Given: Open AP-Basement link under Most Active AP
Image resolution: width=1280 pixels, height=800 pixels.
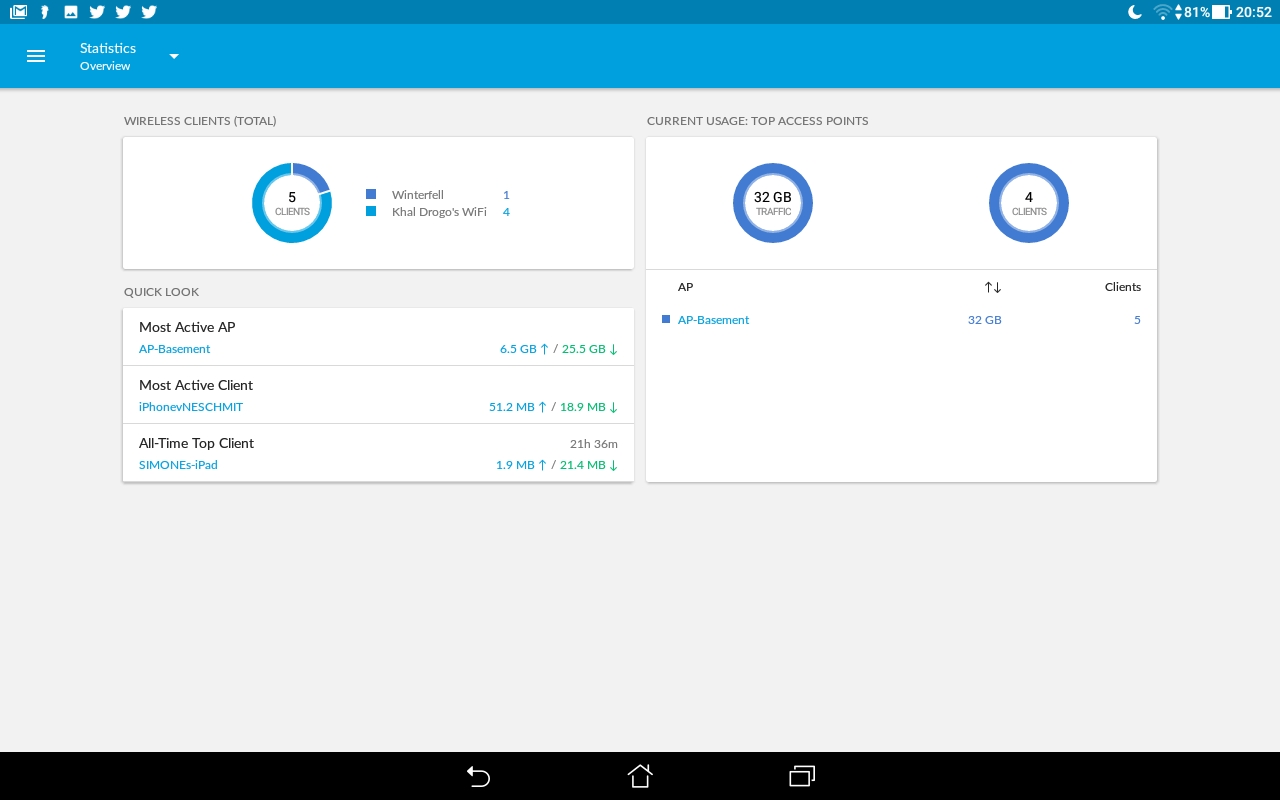Looking at the screenshot, I should pos(175,349).
